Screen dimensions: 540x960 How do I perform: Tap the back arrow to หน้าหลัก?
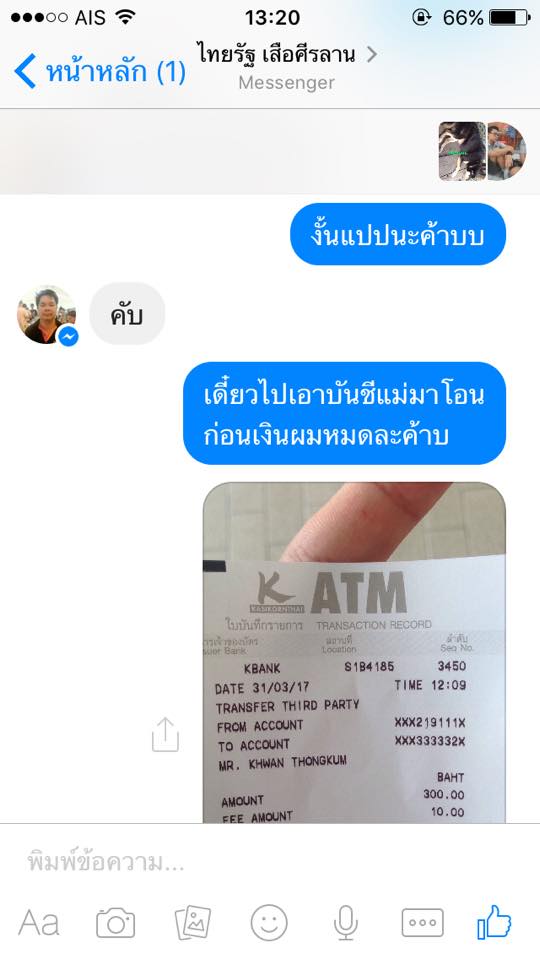coord(26,71)
